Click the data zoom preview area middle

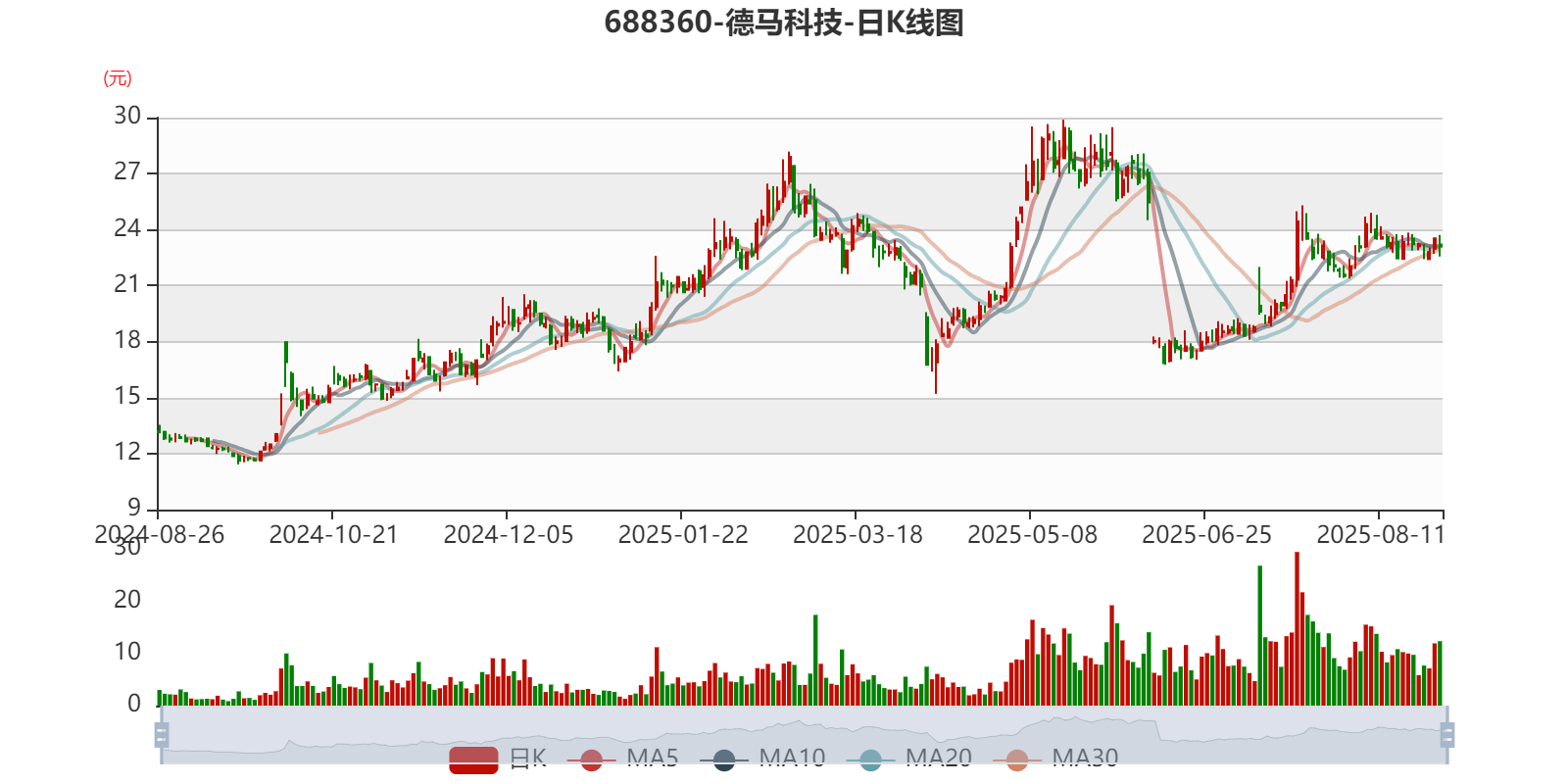[x=805, y=735]
